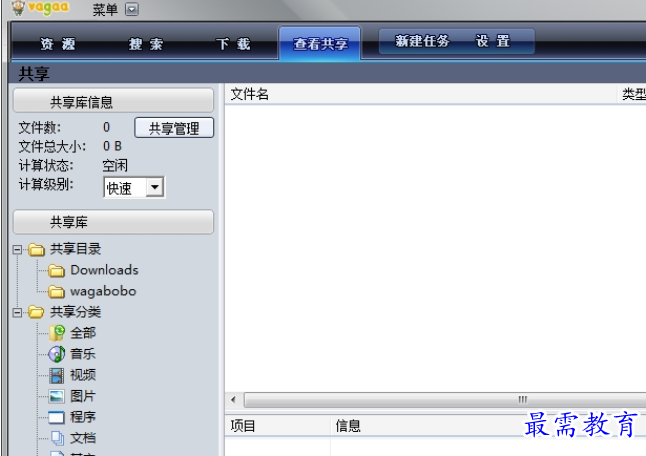Select 共享目录 in the tree
Viewport: 646px width, 456px height.
point(75,249)
